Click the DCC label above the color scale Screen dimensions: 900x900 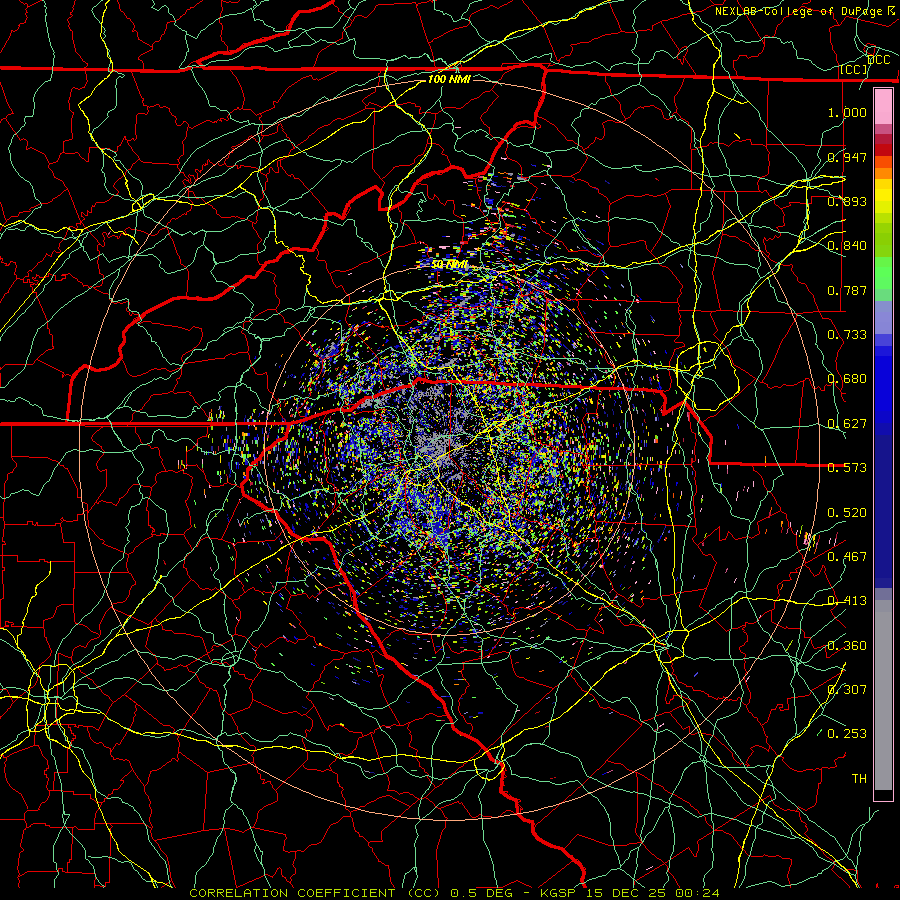tap(878, 60)
